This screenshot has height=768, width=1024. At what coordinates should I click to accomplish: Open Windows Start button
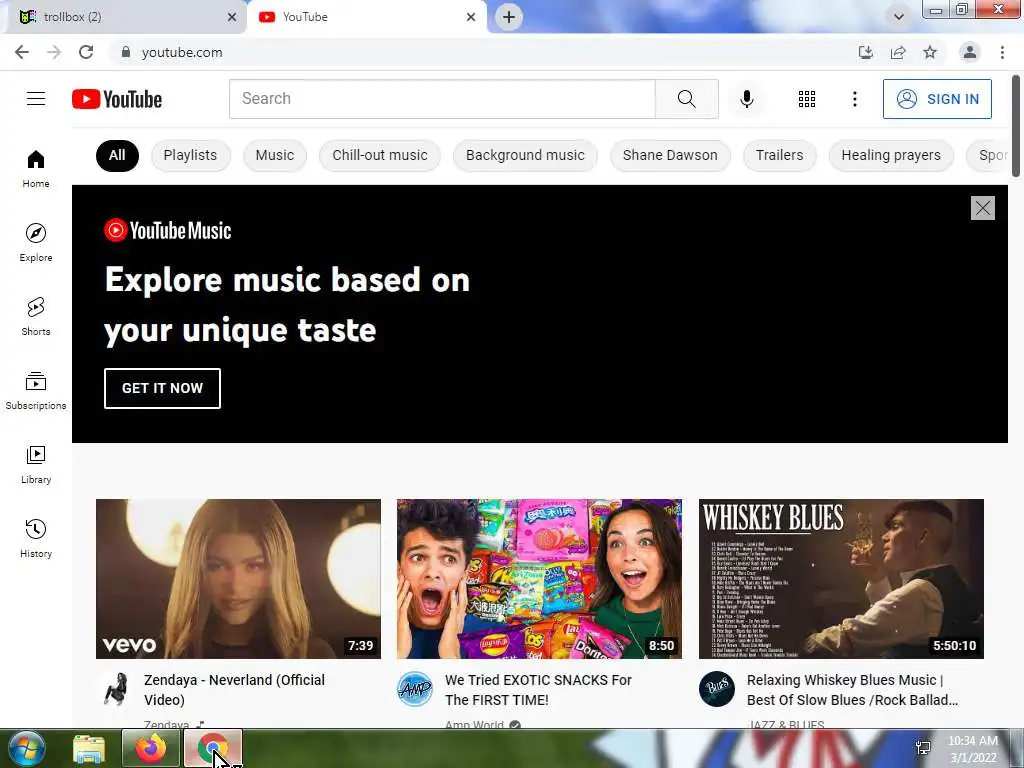point(27,748)
